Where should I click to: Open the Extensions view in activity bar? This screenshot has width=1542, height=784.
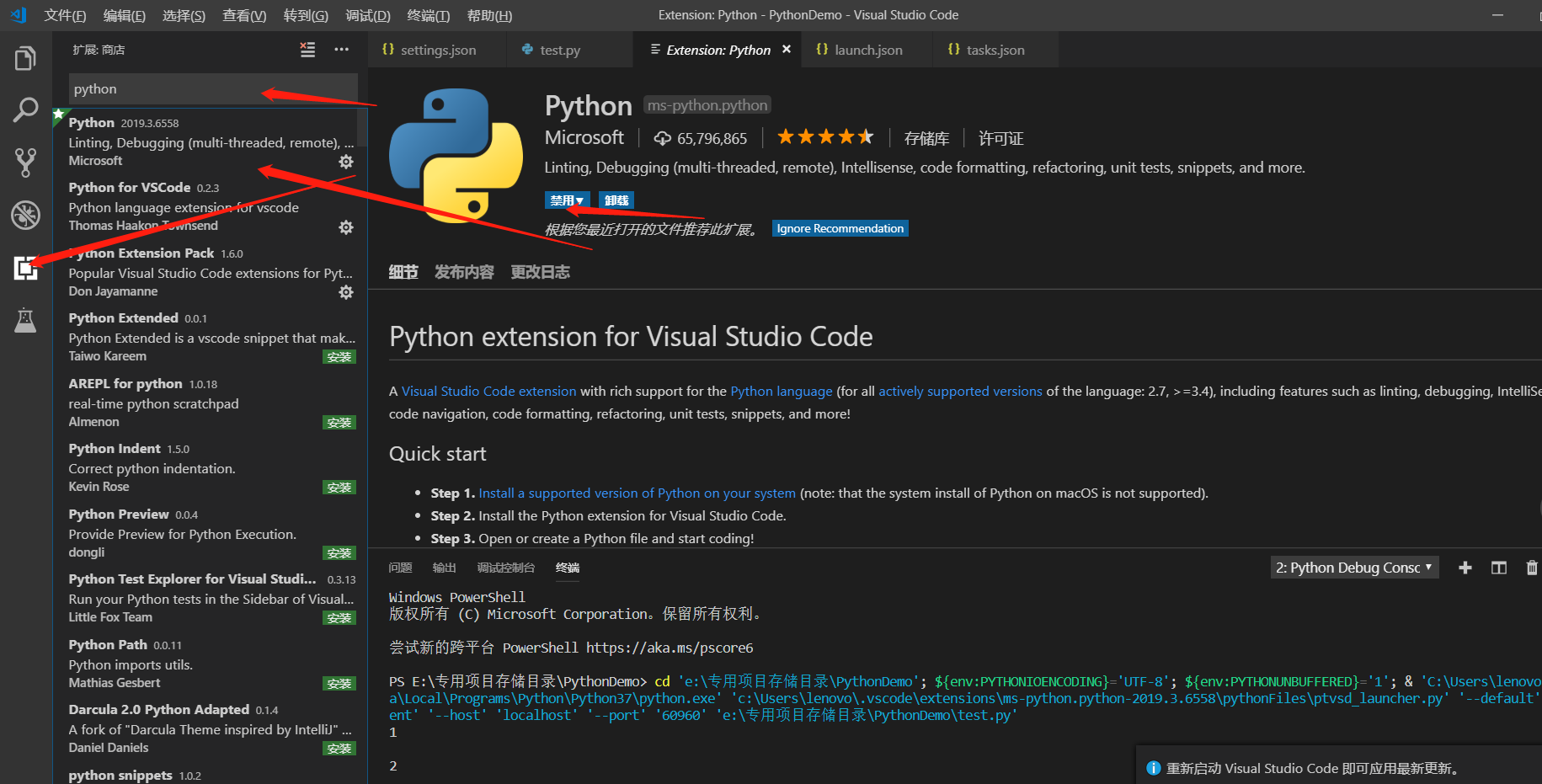25,268
